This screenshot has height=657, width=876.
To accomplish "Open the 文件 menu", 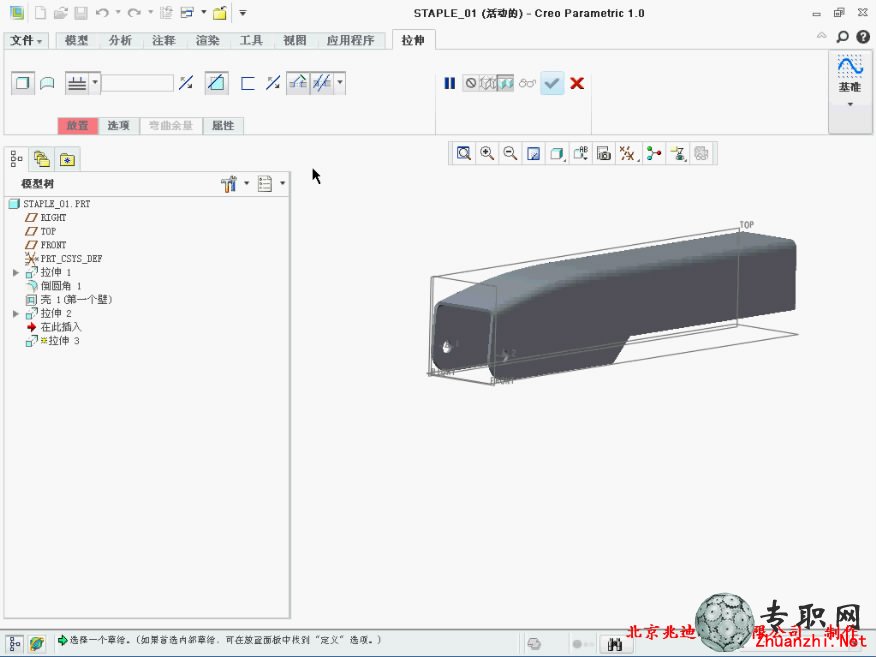I will [x=26, y=40].
